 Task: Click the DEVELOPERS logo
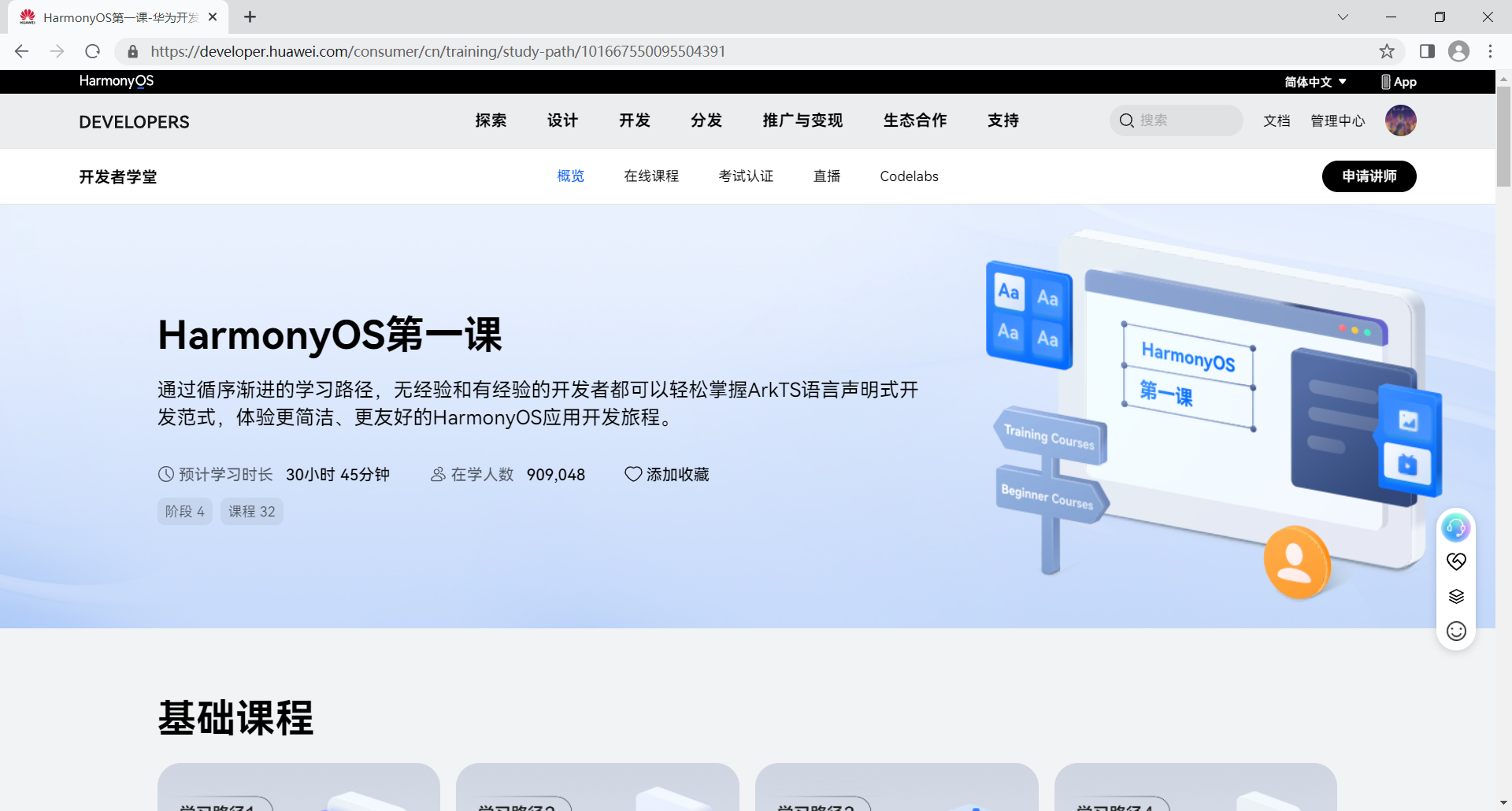[134, 122]
